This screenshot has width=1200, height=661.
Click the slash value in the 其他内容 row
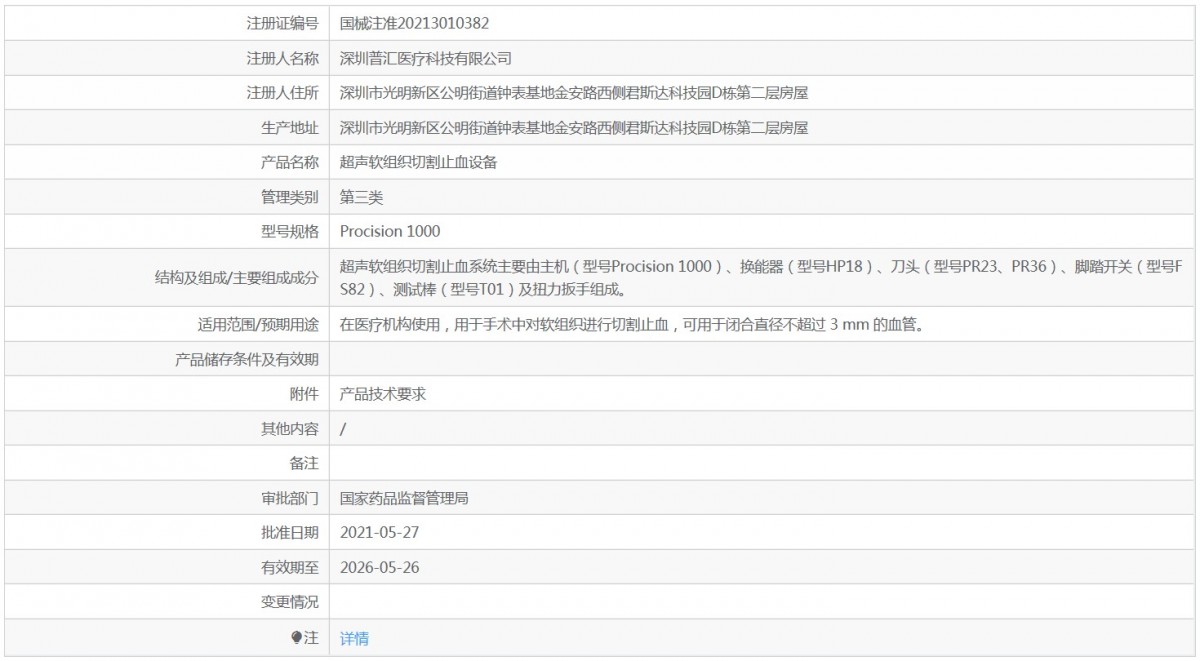343,429
